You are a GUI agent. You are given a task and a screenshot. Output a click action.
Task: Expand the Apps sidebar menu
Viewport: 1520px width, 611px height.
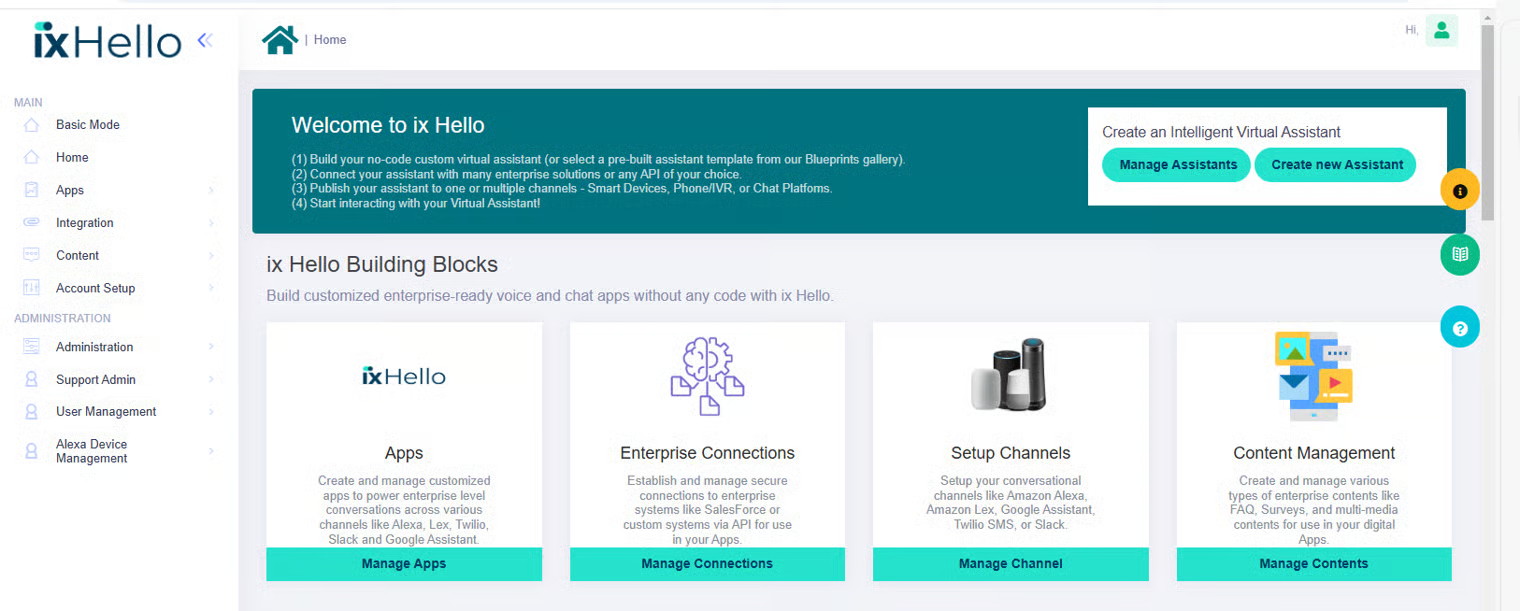70,190
